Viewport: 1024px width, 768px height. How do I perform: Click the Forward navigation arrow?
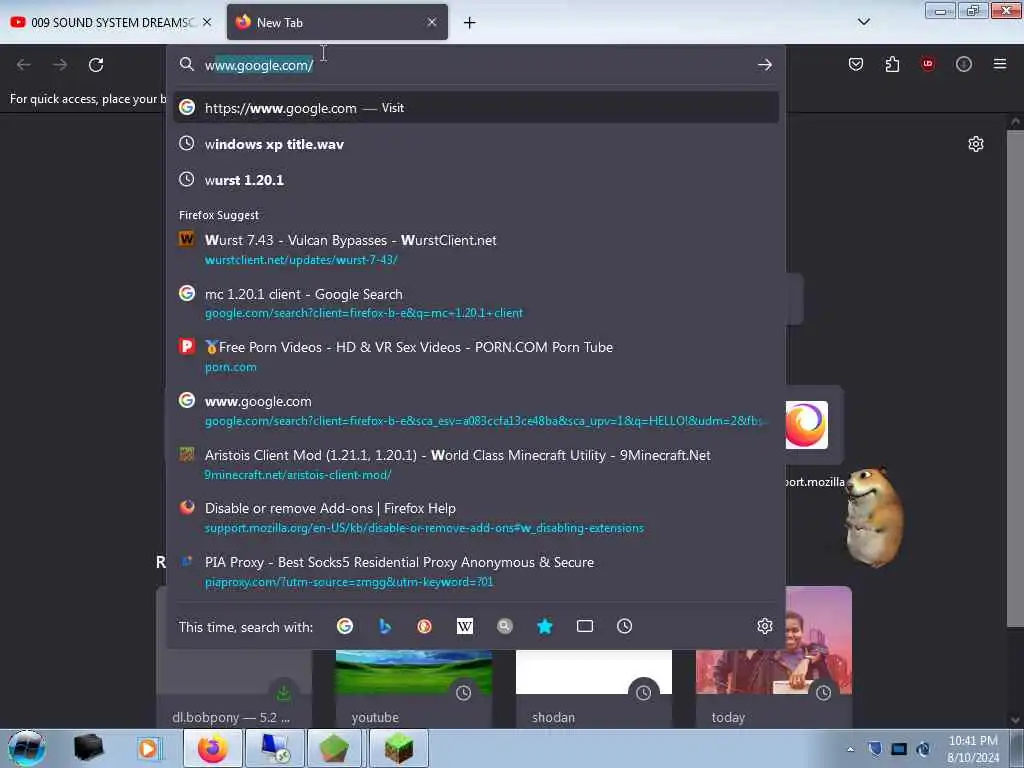pos(60,65)
